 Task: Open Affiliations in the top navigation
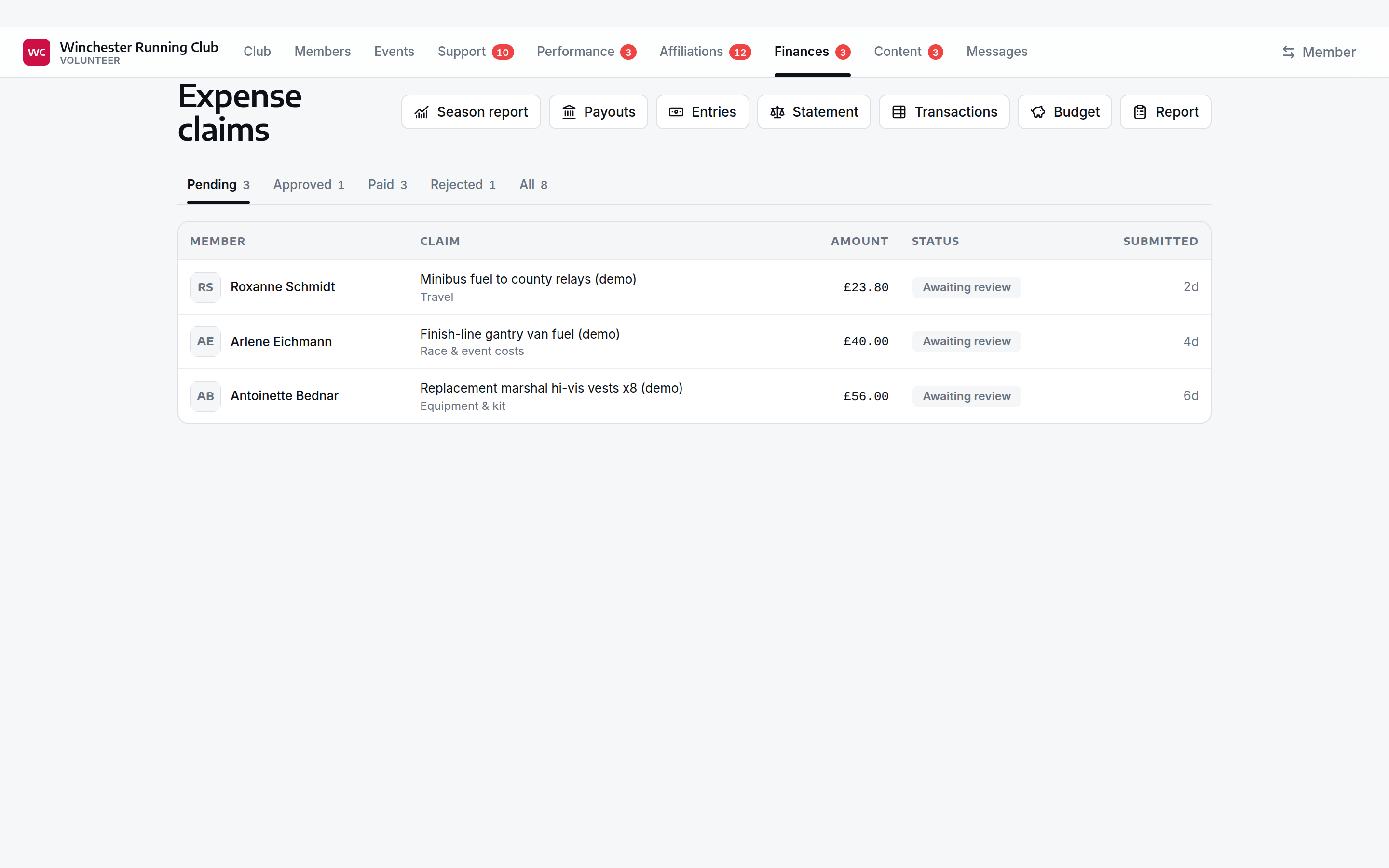coord(705,52)
